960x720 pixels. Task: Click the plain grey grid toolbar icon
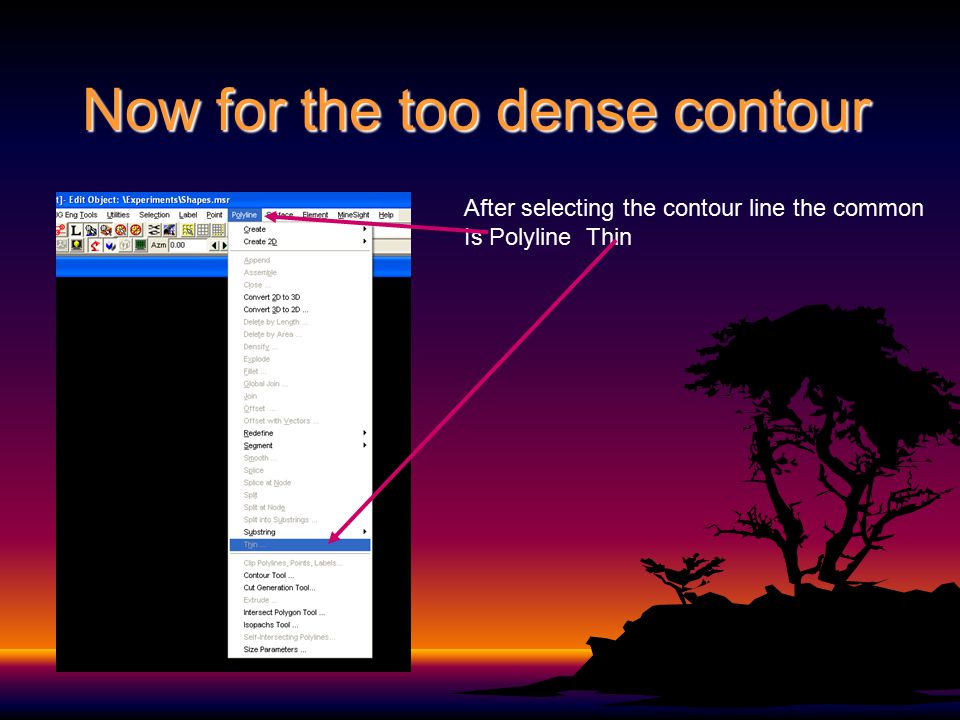point(203,230)
